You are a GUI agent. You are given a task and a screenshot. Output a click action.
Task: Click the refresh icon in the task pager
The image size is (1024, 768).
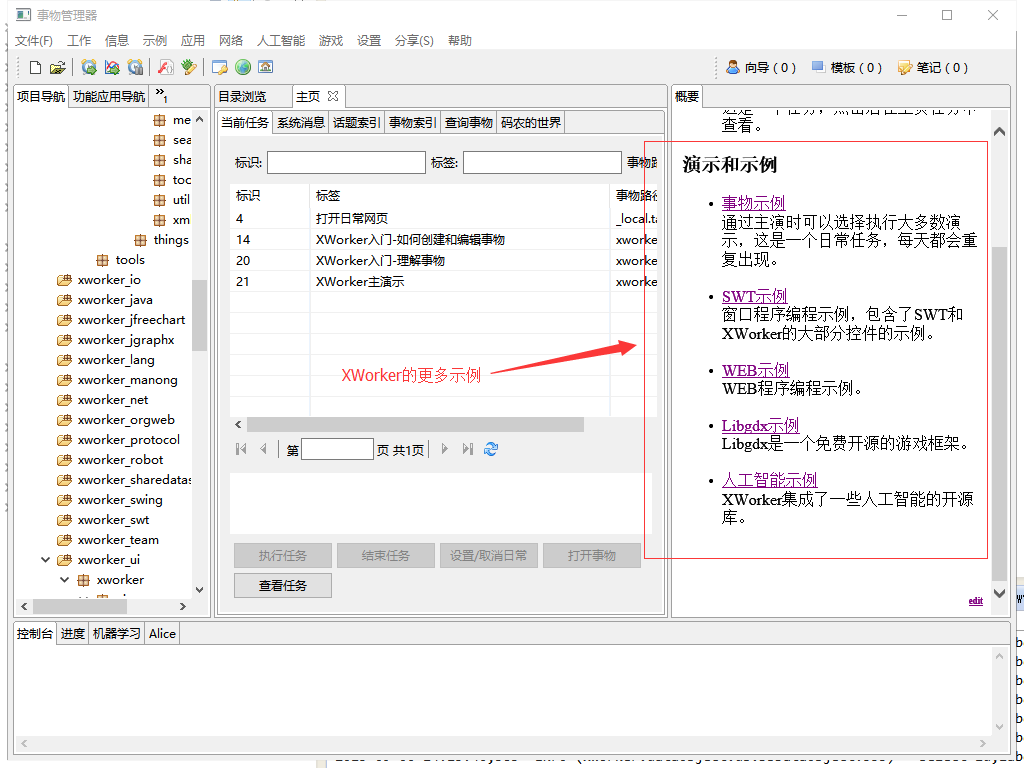click(x=491, y=449)
